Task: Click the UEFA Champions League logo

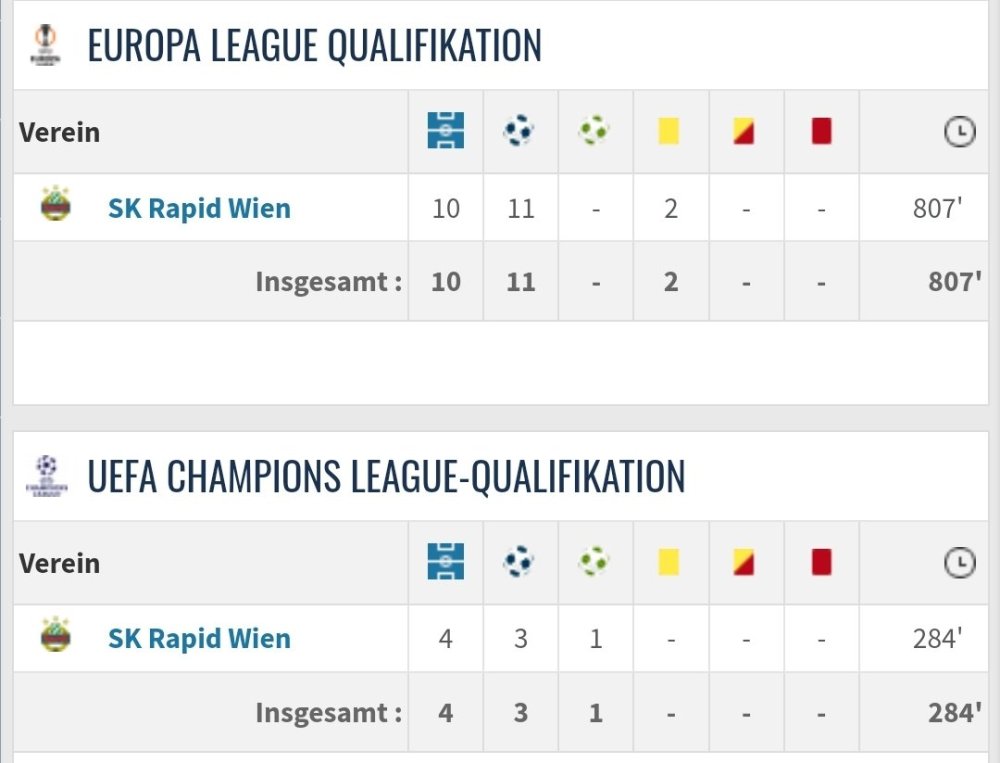Action: click(45, 476)
